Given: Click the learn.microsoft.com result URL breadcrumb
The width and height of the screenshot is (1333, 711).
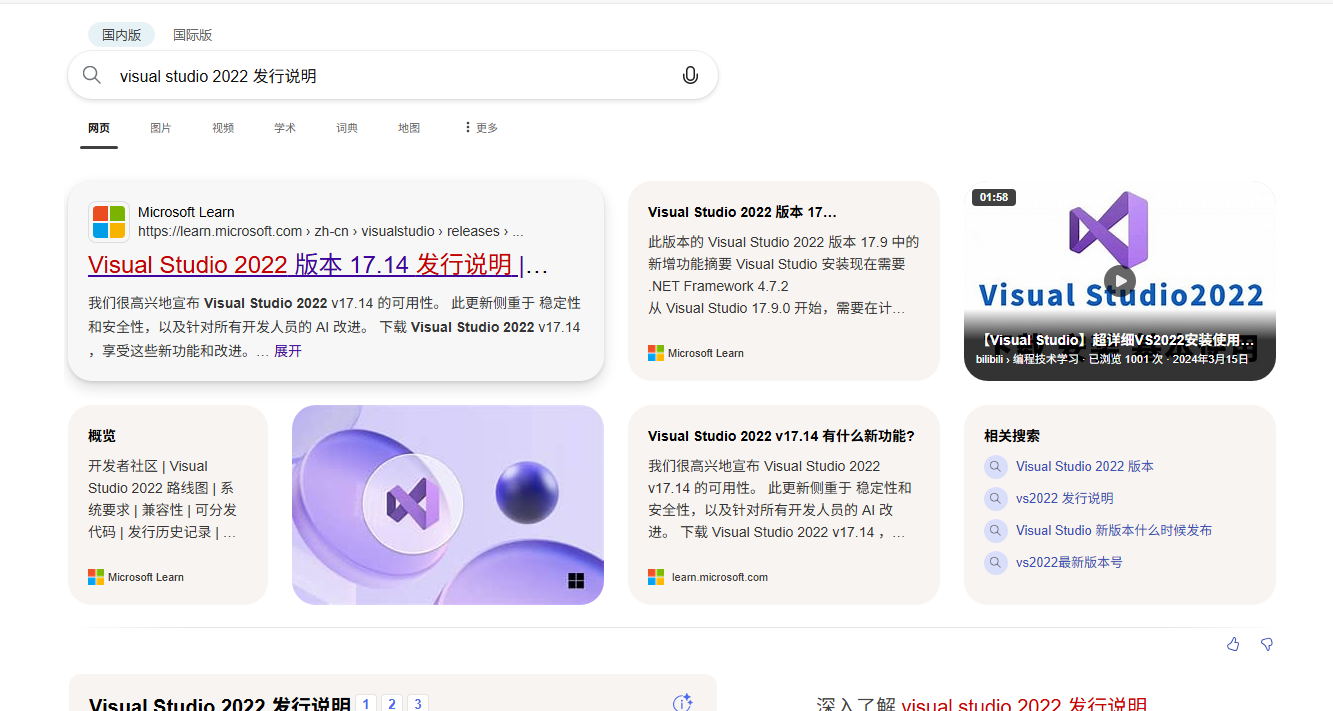Looking at the screenshot, I should (330, 231).
